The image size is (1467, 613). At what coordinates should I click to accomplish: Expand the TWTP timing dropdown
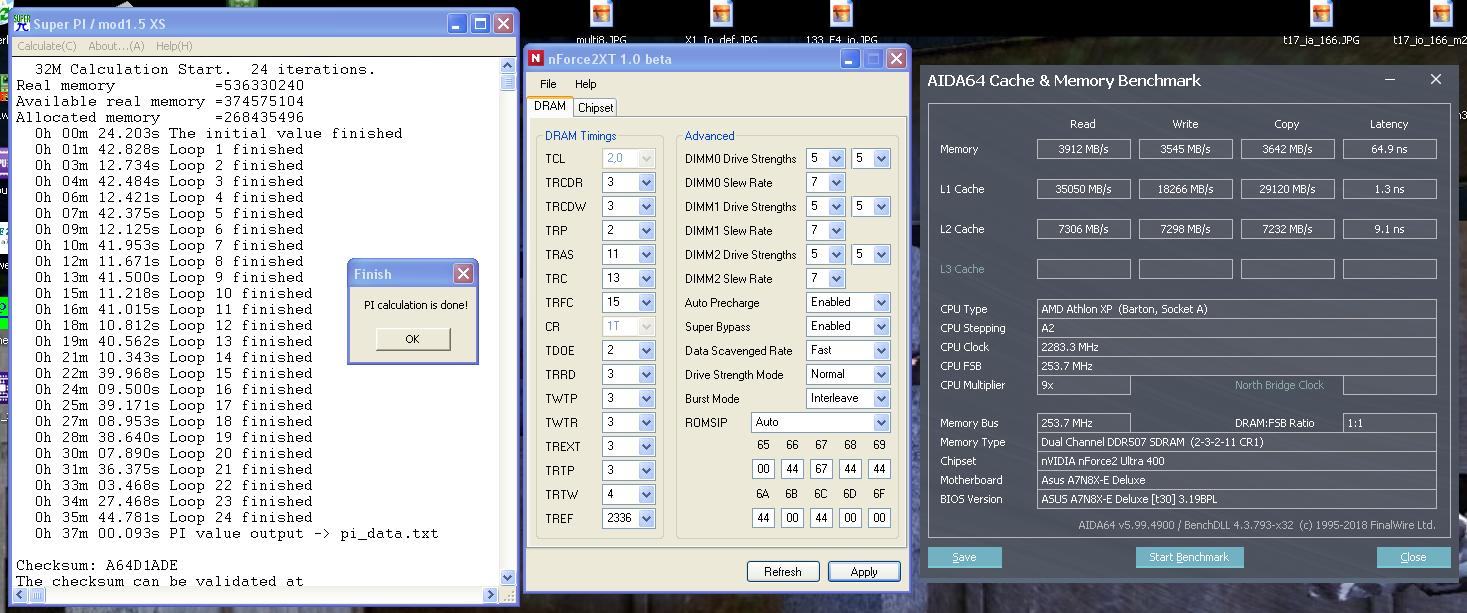pos(646,399)
